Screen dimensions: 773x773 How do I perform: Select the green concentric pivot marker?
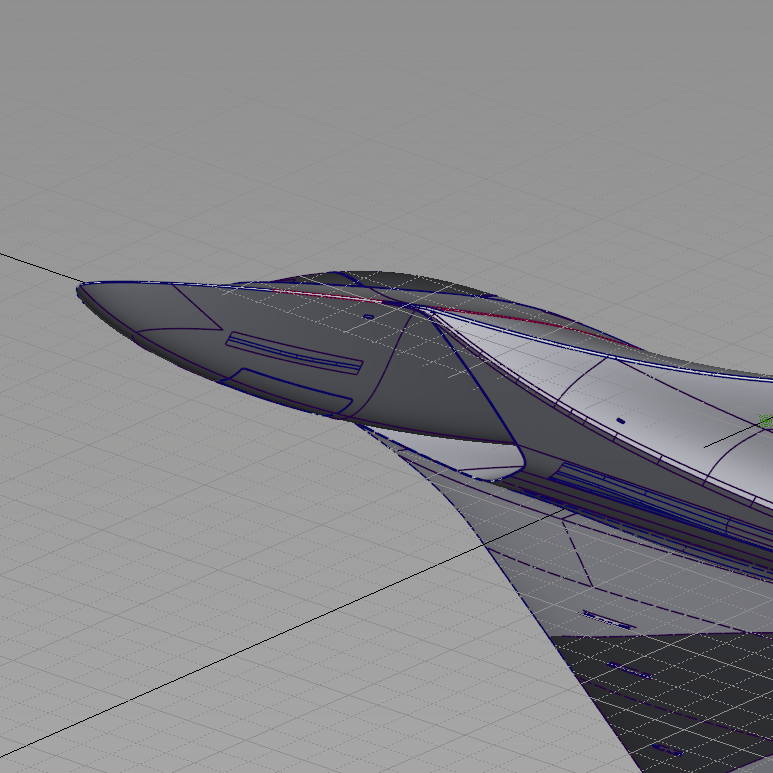click(765, 421)
